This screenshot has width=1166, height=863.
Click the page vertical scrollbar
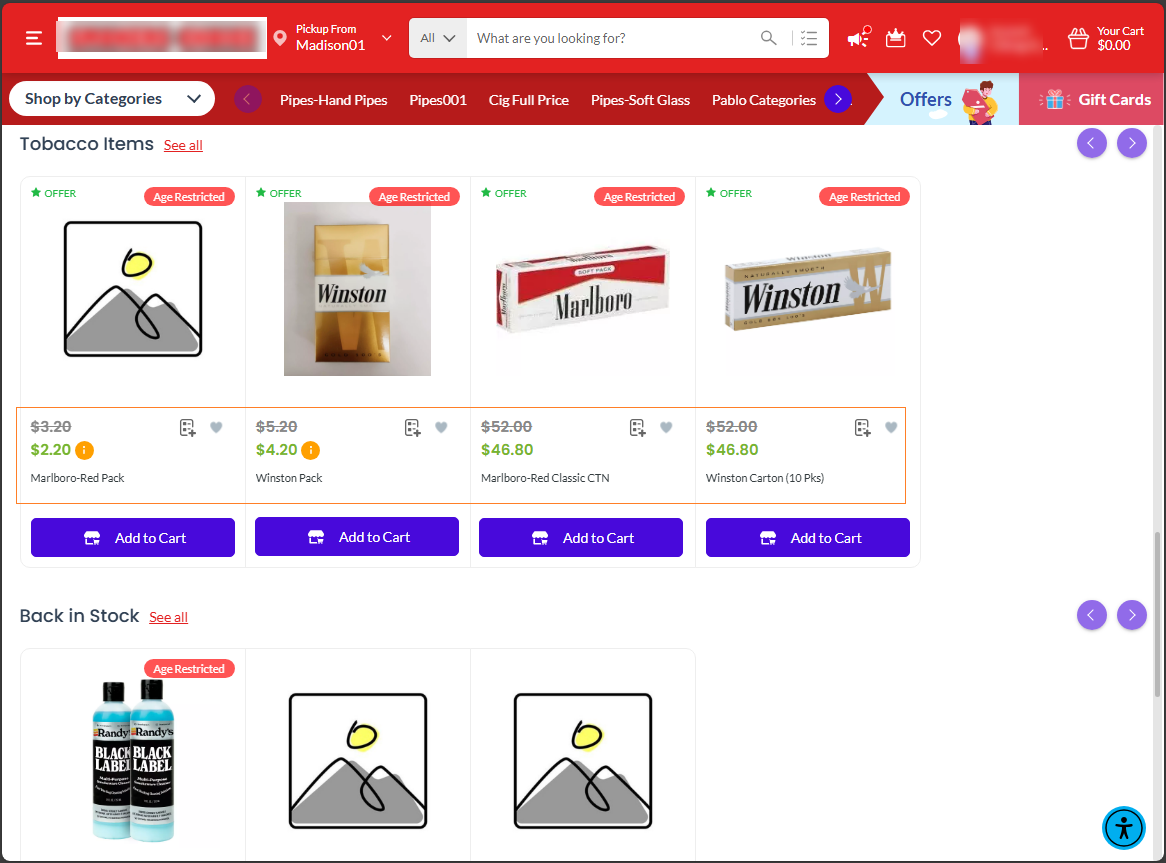1157,614
